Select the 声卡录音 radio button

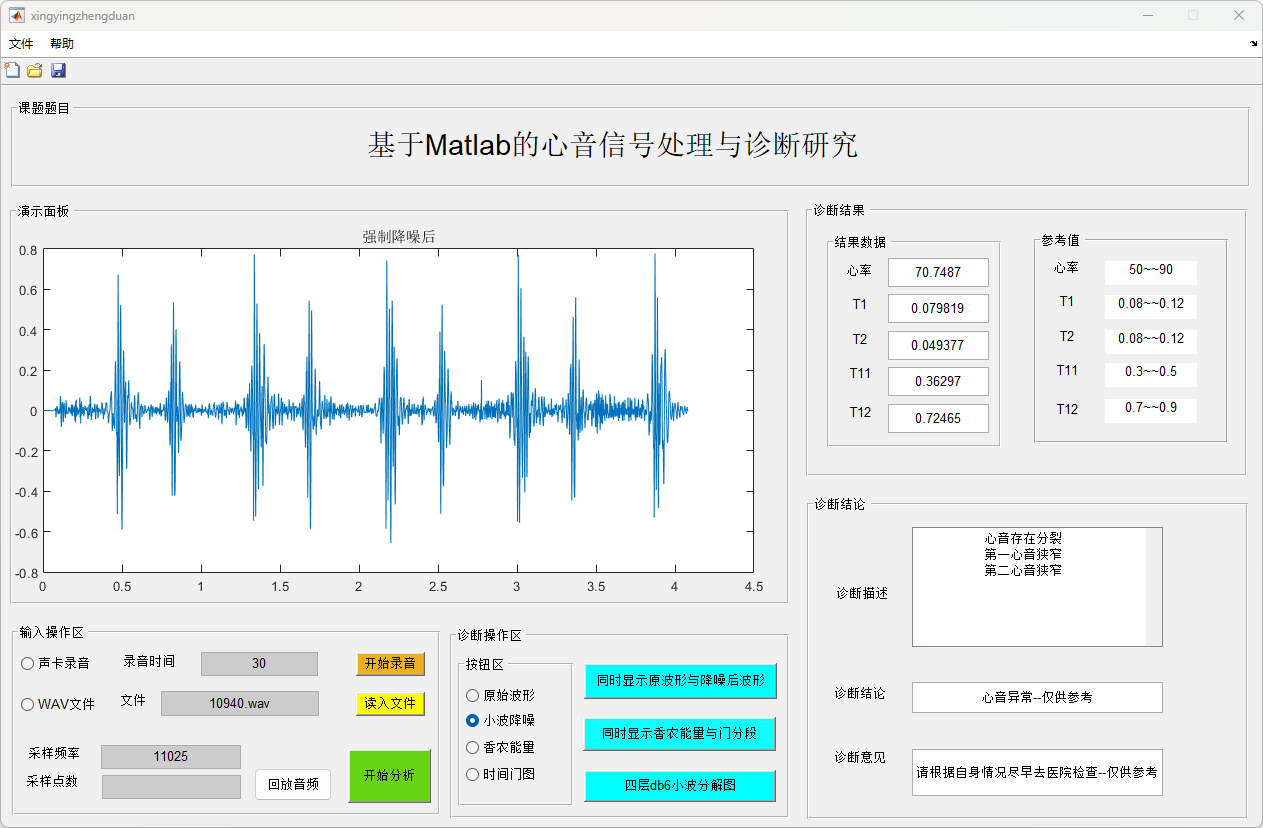28,663
